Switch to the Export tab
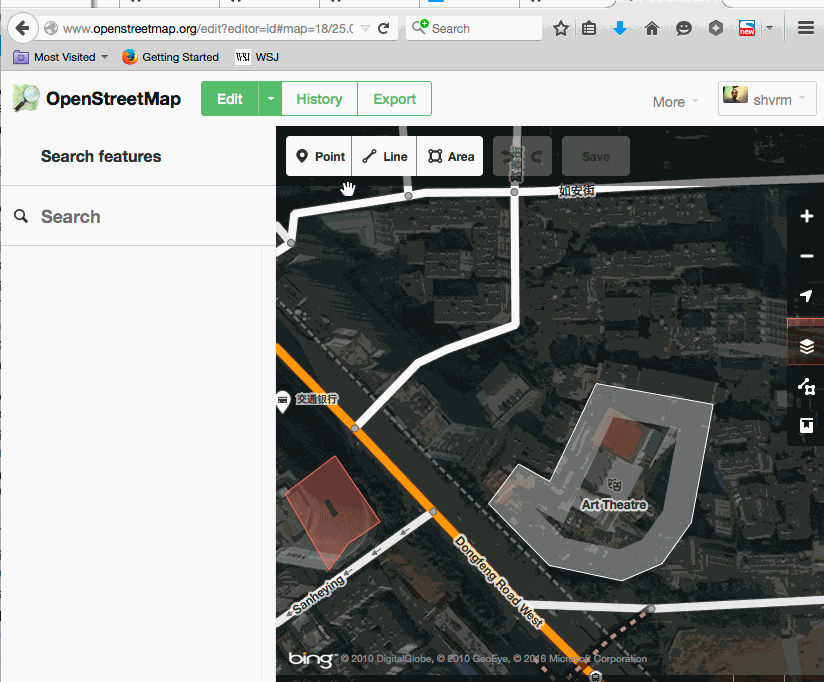824x682 pixels. point(394,99)
